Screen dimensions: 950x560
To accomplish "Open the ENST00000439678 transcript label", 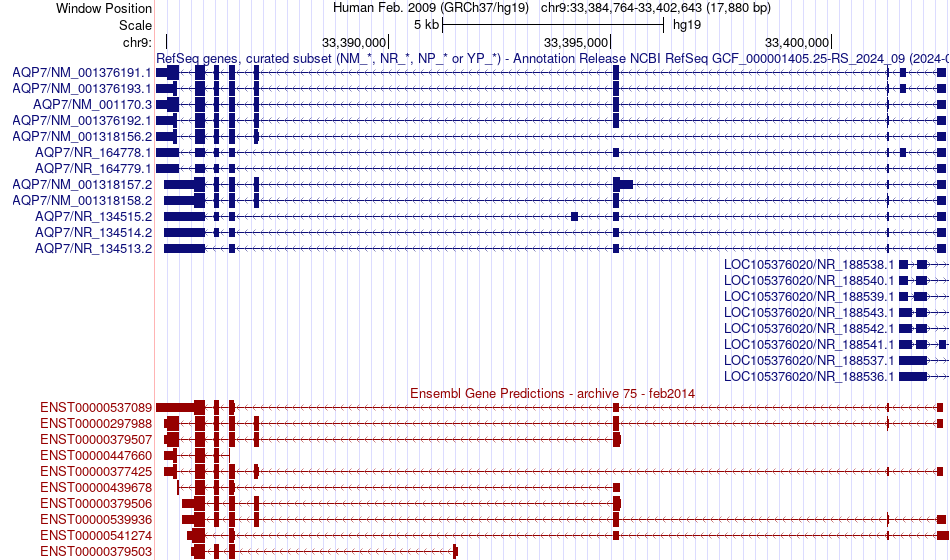I will [96, 487].
